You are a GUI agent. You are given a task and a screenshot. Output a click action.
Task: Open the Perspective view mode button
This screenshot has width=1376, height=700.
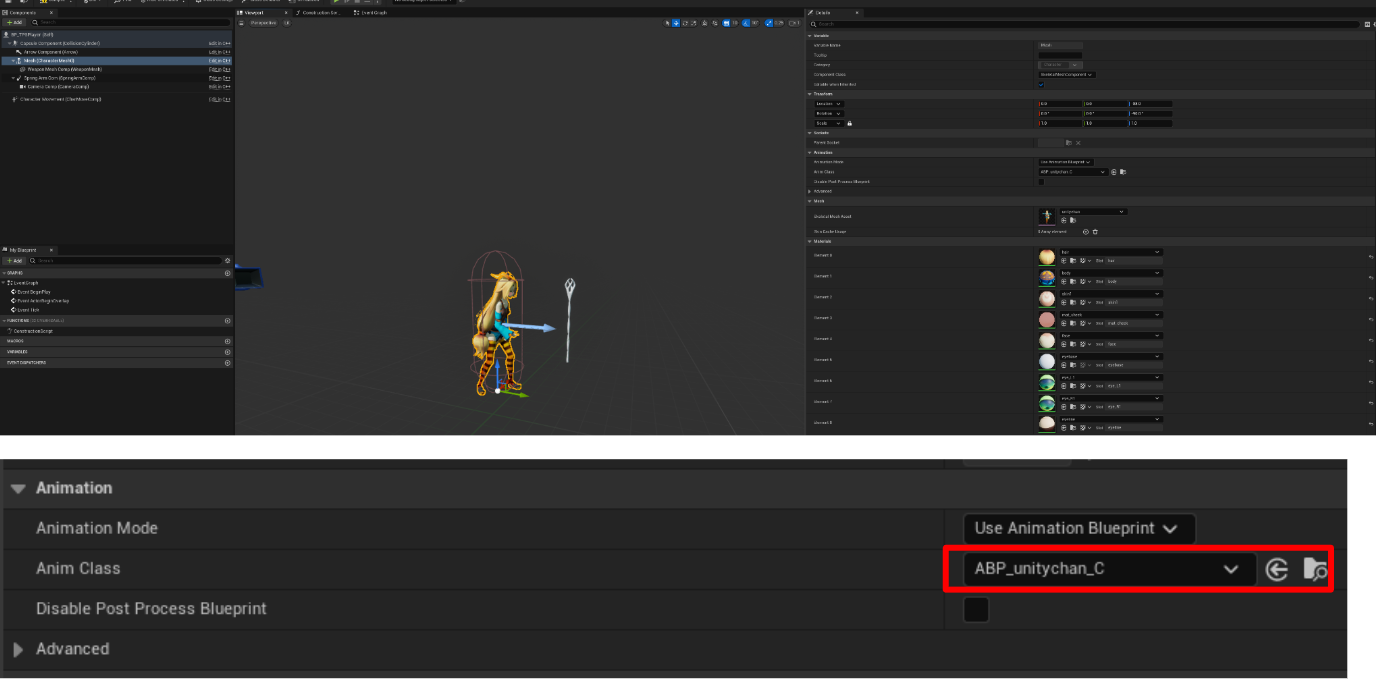pos(264,23)
